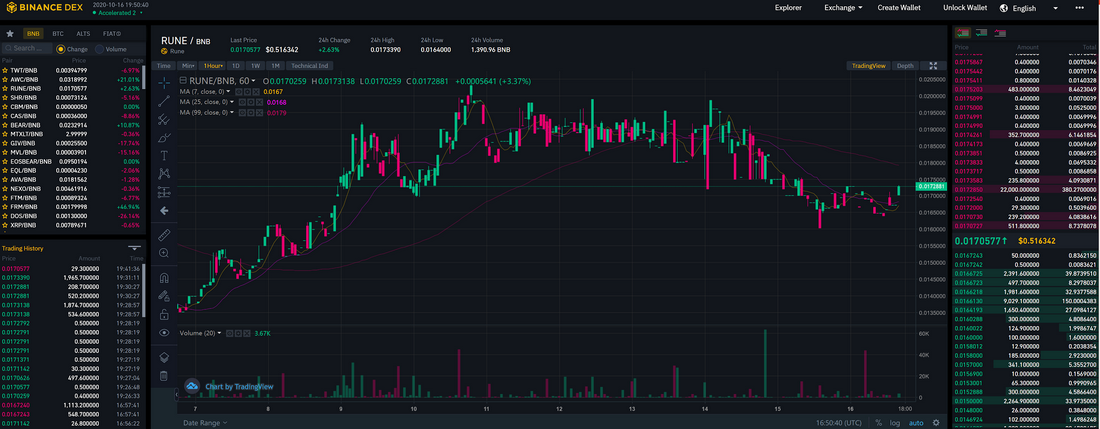This screenshot has height=429, width=1100.
Task: Open the Date Range dropdown
Action: click(x=205, y=423)
